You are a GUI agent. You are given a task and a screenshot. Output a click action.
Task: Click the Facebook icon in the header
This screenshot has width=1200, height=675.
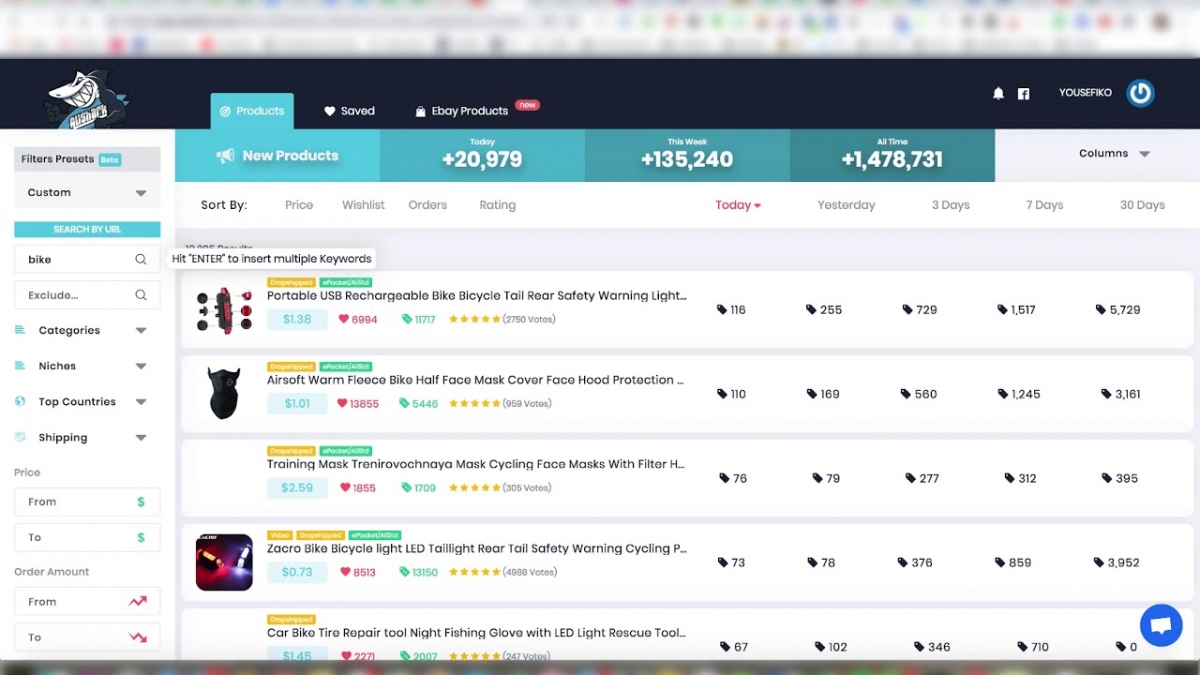point(1023,92)
